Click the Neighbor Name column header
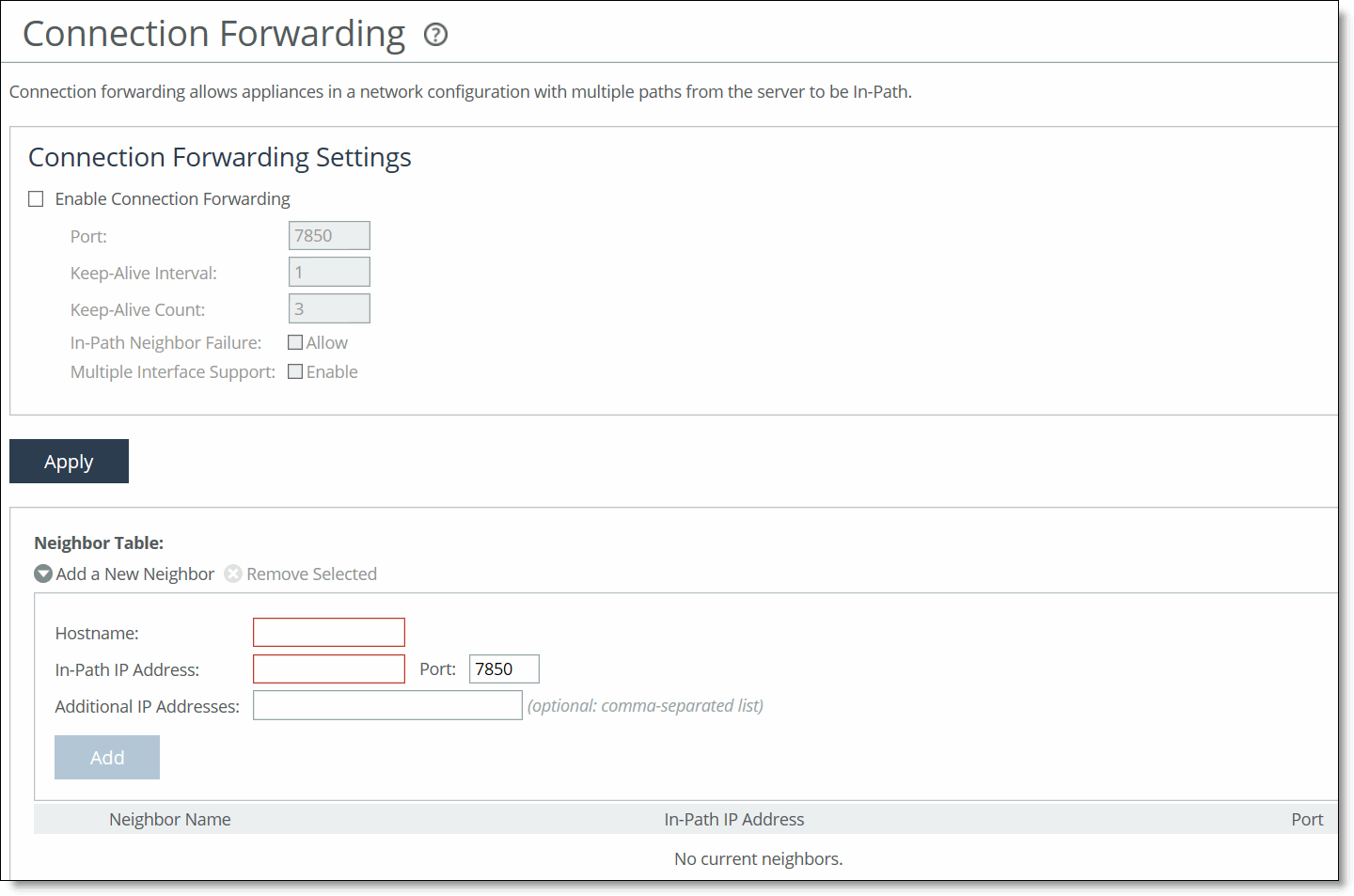 coord(169,819)
